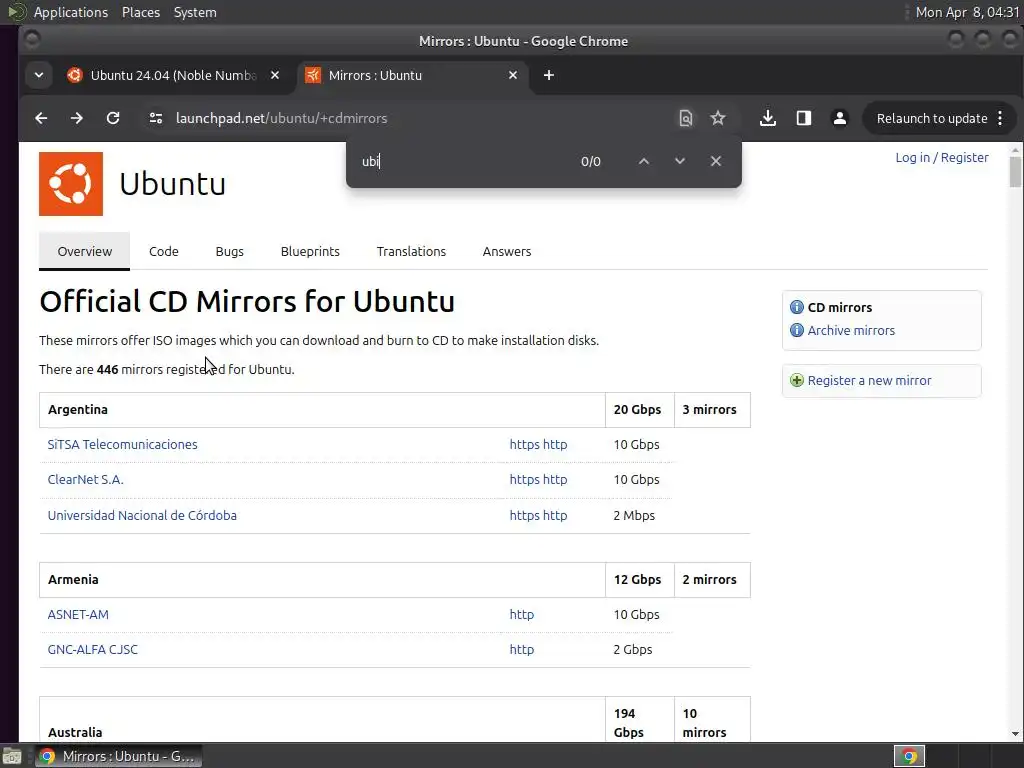The image size is (1024, 768).
Task: Open ASNET-AM mirror link
Action: (x=78, y=615)
